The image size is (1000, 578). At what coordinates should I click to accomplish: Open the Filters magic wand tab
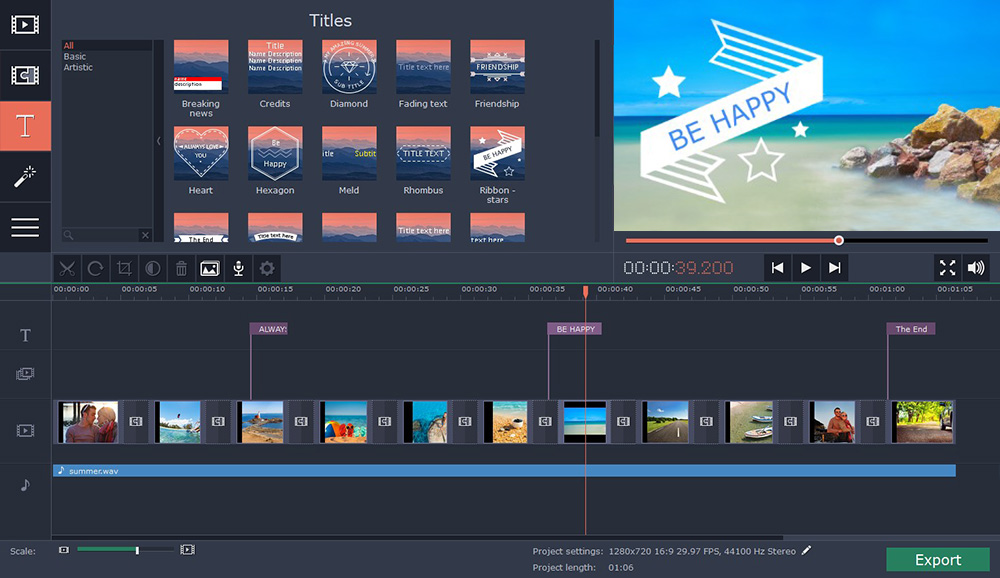[25, 176]
